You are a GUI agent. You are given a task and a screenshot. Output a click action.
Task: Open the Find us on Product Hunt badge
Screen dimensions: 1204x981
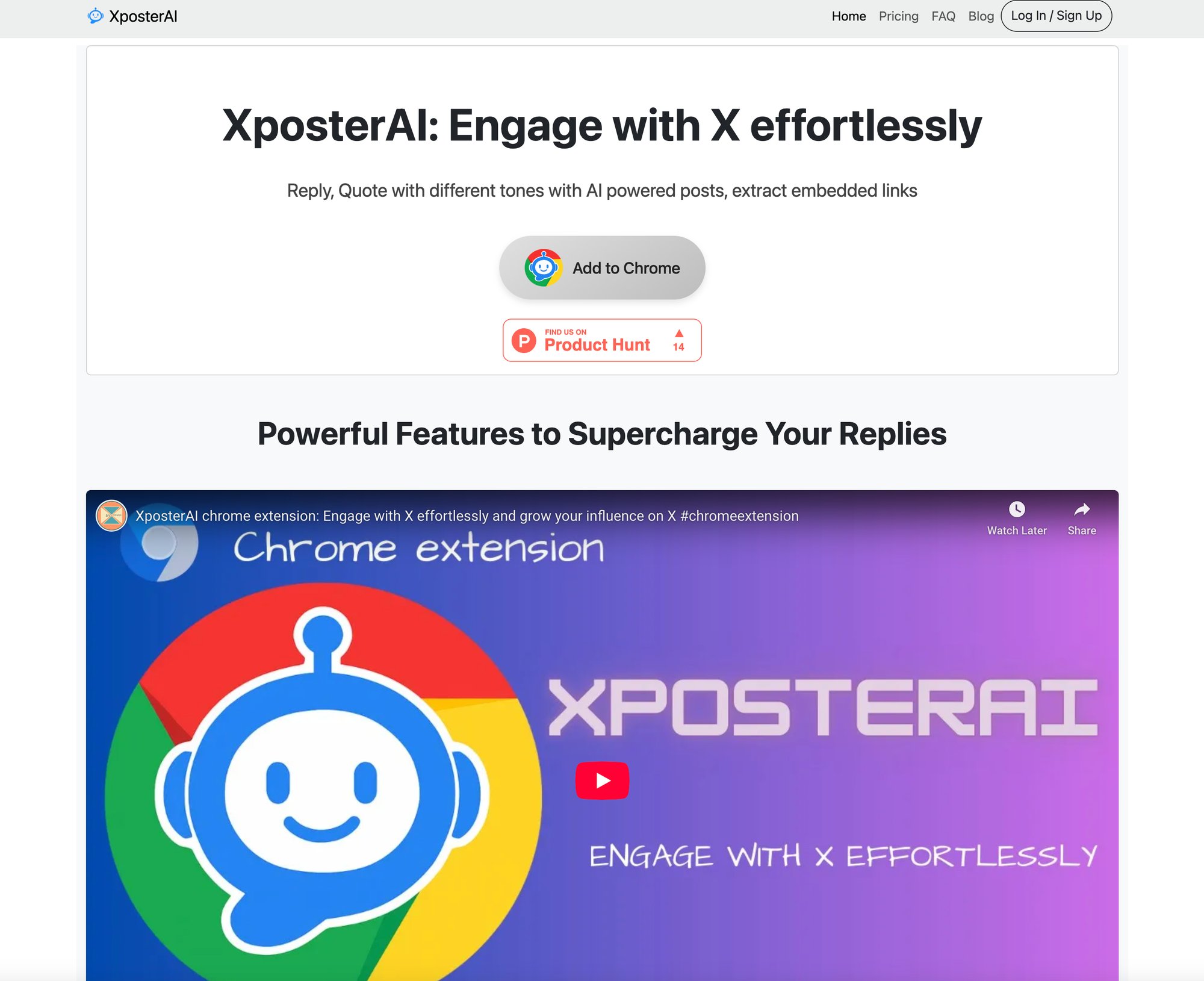(x=602, y=340)
